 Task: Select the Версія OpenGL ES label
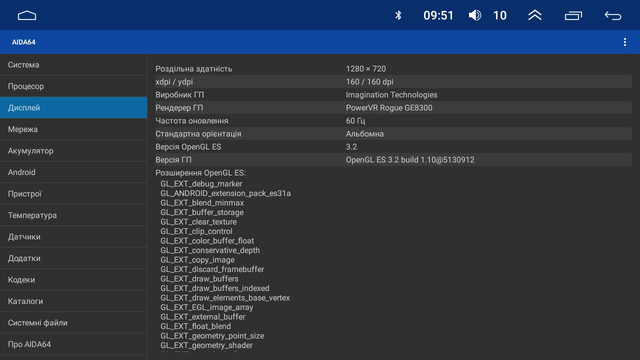(x=188, y=147)
